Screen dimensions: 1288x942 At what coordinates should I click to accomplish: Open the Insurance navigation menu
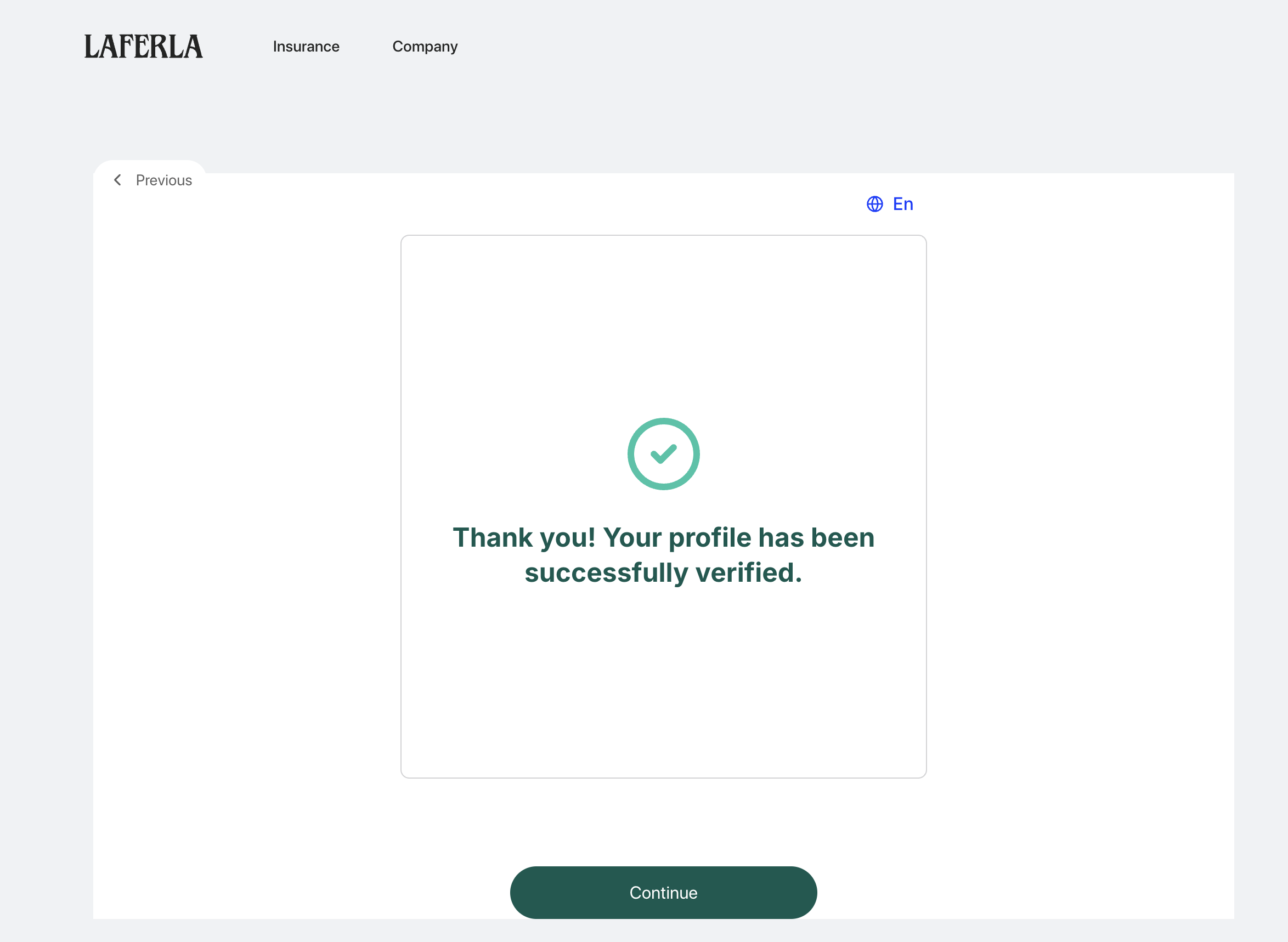point(306,47)
